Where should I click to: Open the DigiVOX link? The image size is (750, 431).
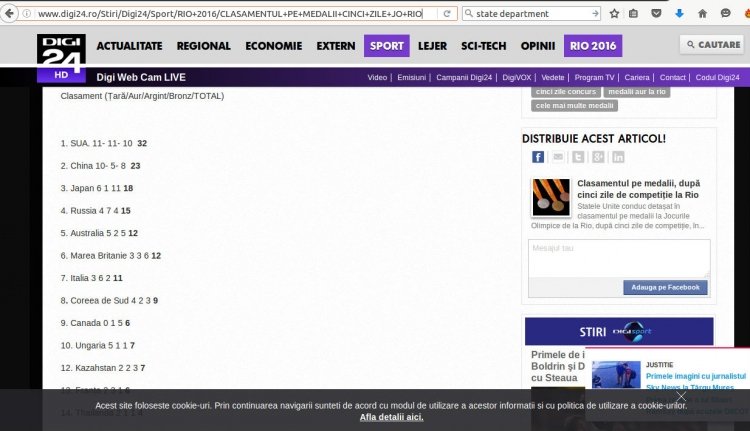click(517, 77)
